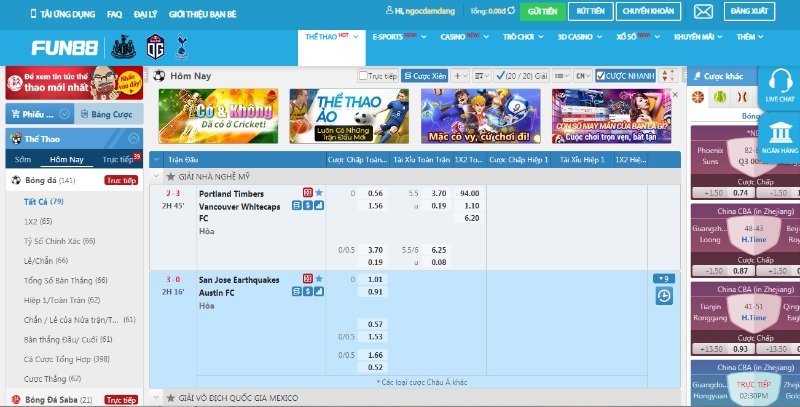Screen dimensions: 800x407
Task: Open the CASINO menu
Action: point(465,37)
